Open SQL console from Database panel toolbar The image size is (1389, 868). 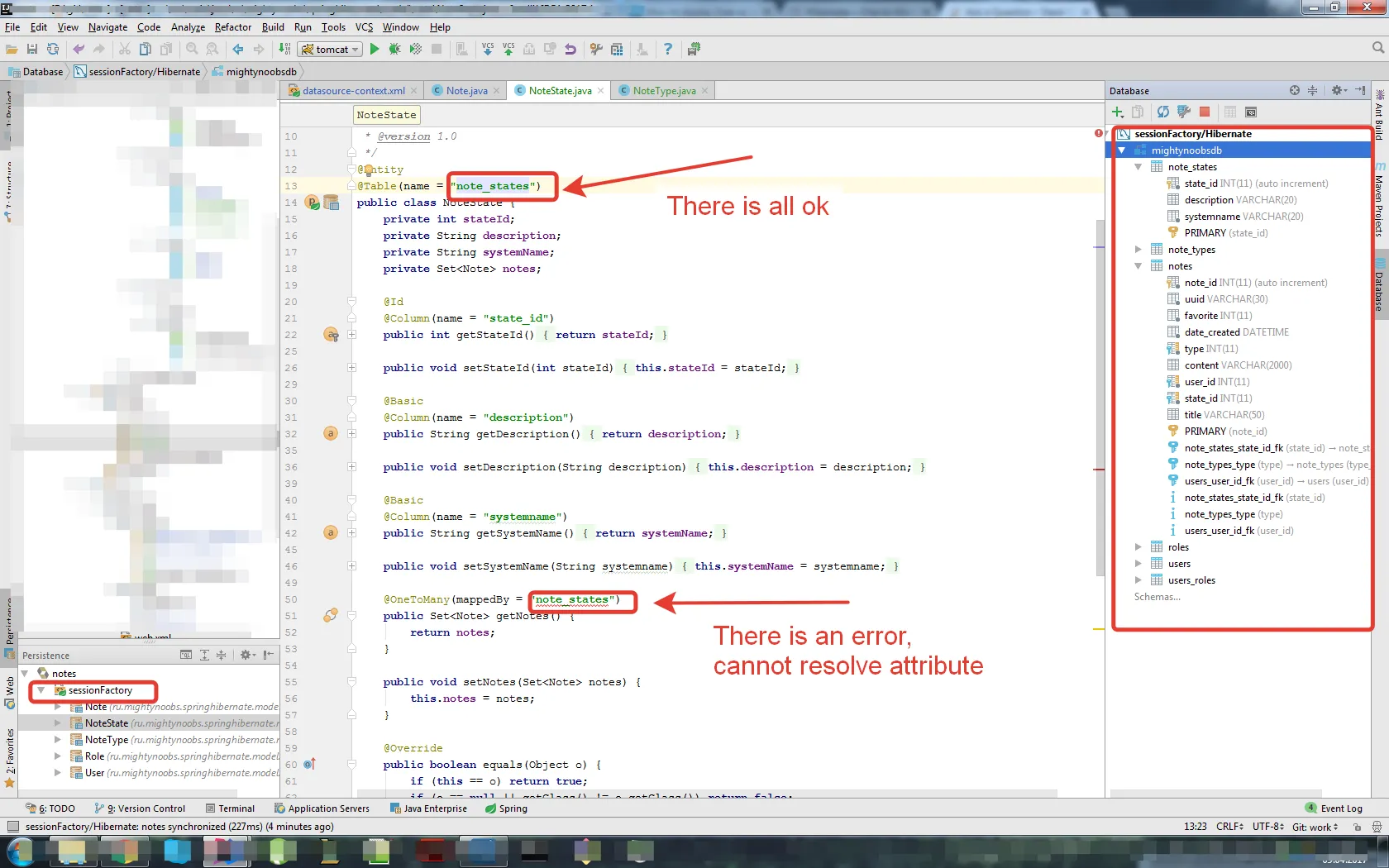pyautogui.click(x=1251, y=112)
